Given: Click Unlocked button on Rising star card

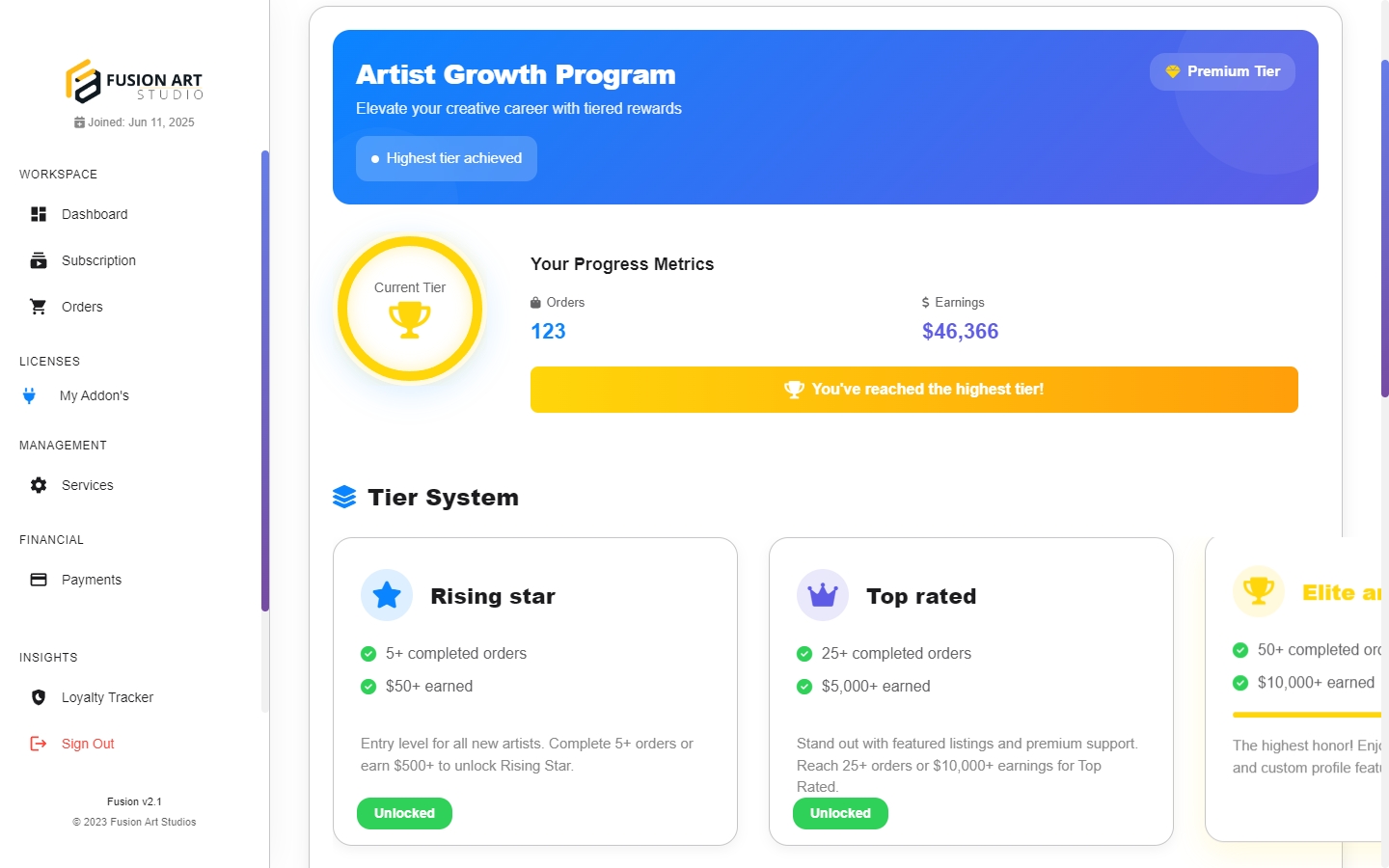Looking at the screenshot, I should point(404,813).
